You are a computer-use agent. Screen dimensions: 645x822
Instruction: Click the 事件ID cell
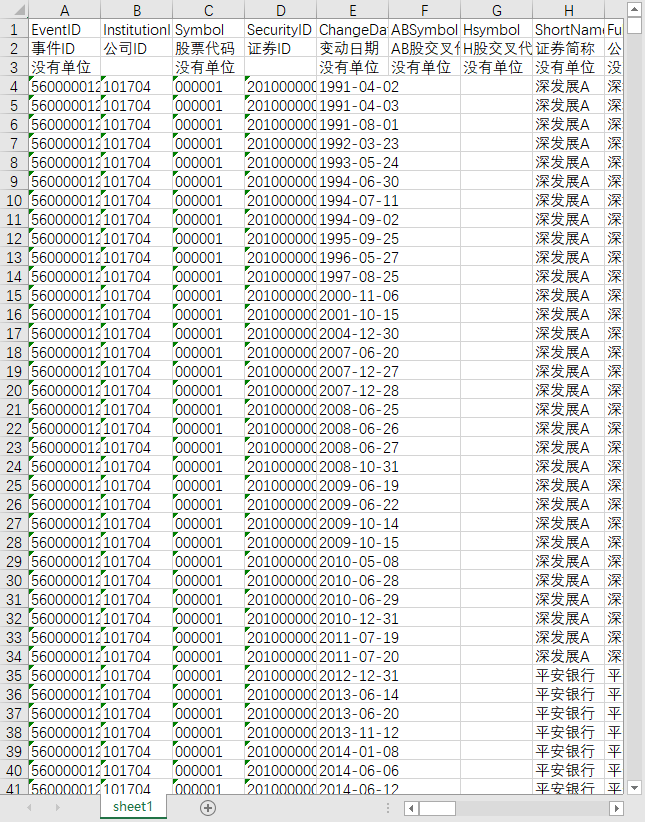(64, 48)
